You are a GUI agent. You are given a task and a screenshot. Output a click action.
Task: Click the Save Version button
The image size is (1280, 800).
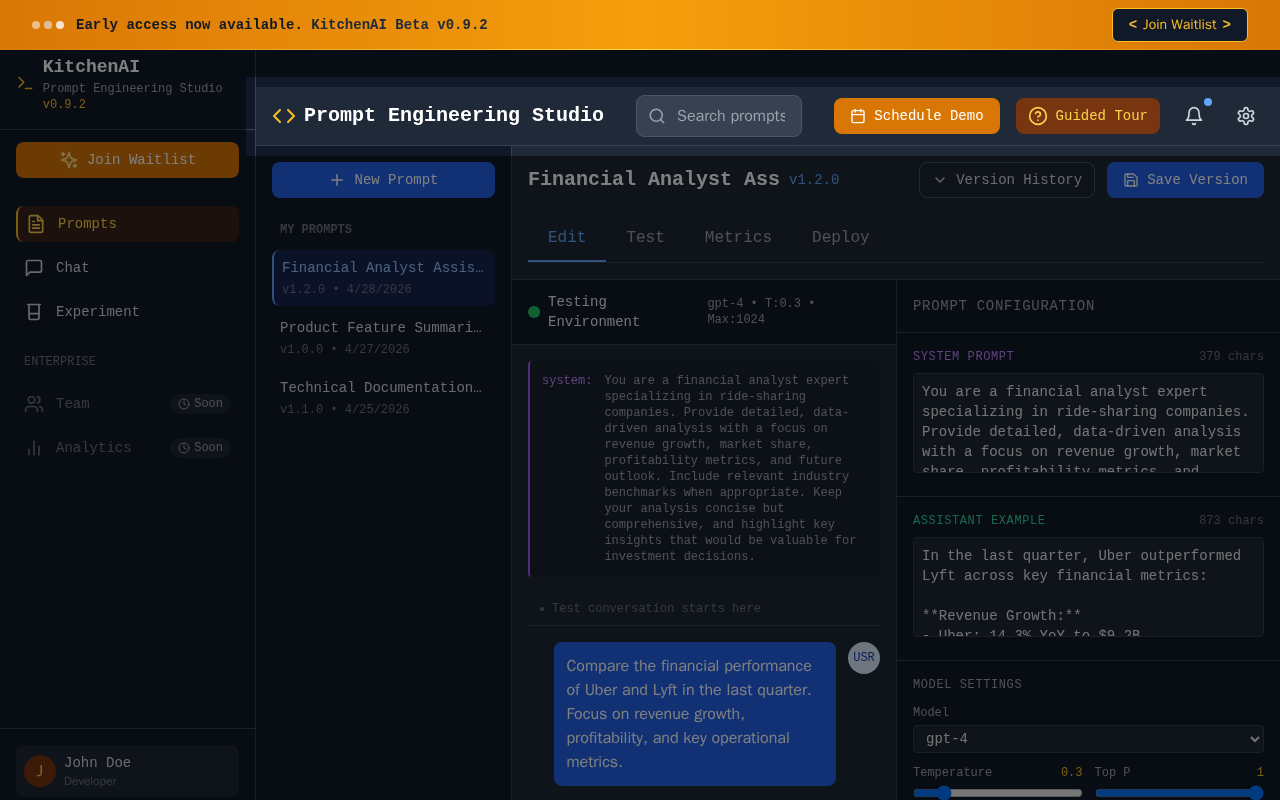click(1185, 180)
